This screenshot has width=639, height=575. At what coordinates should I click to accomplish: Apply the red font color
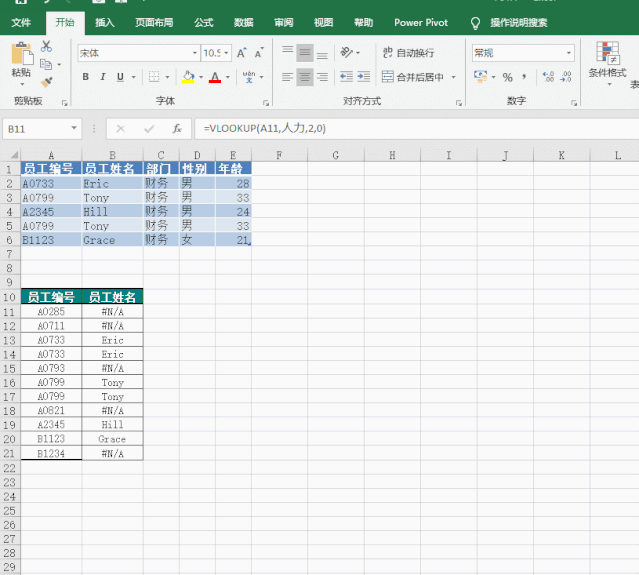click(215, 77)
